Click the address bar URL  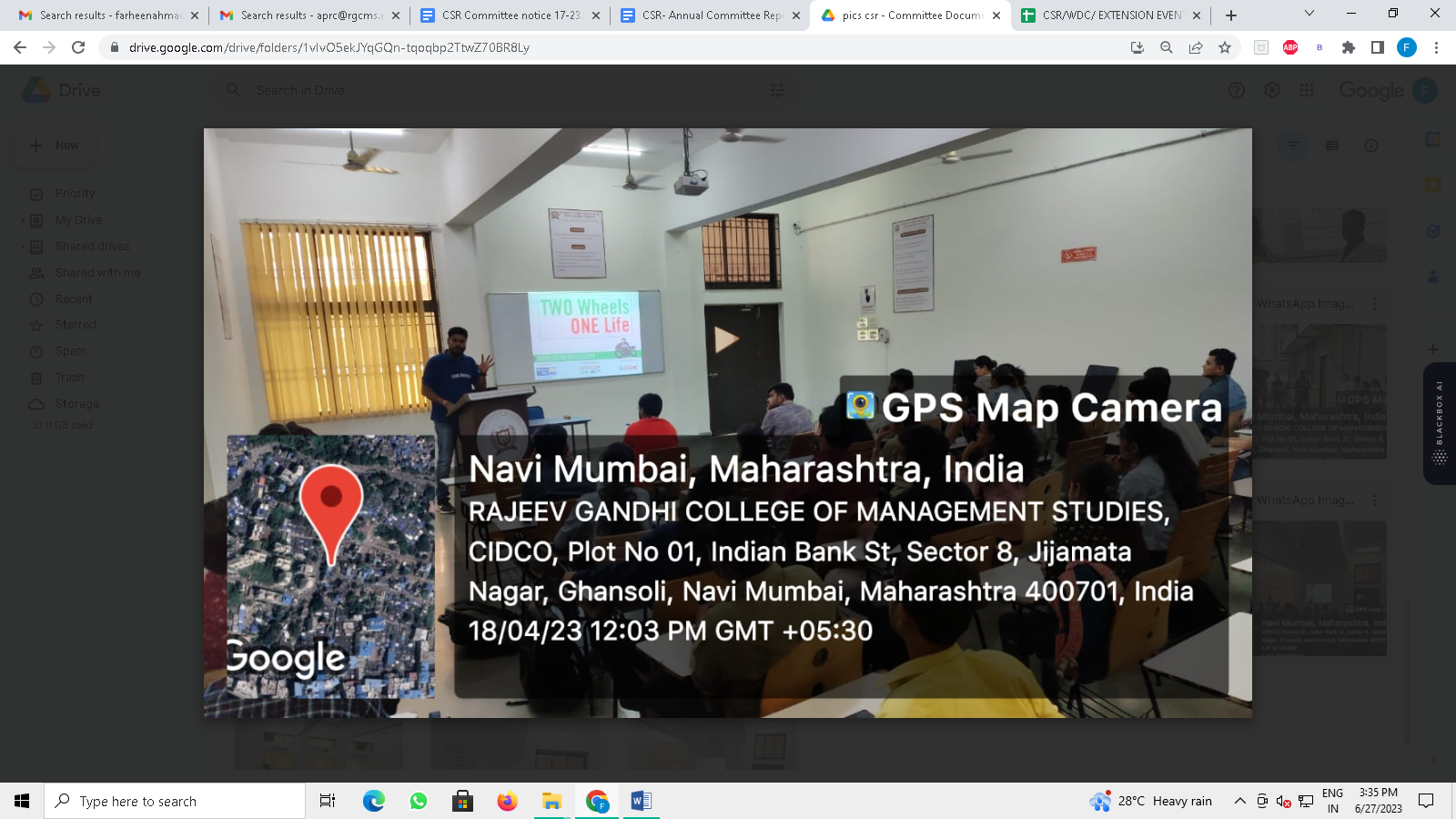point(329,47)
